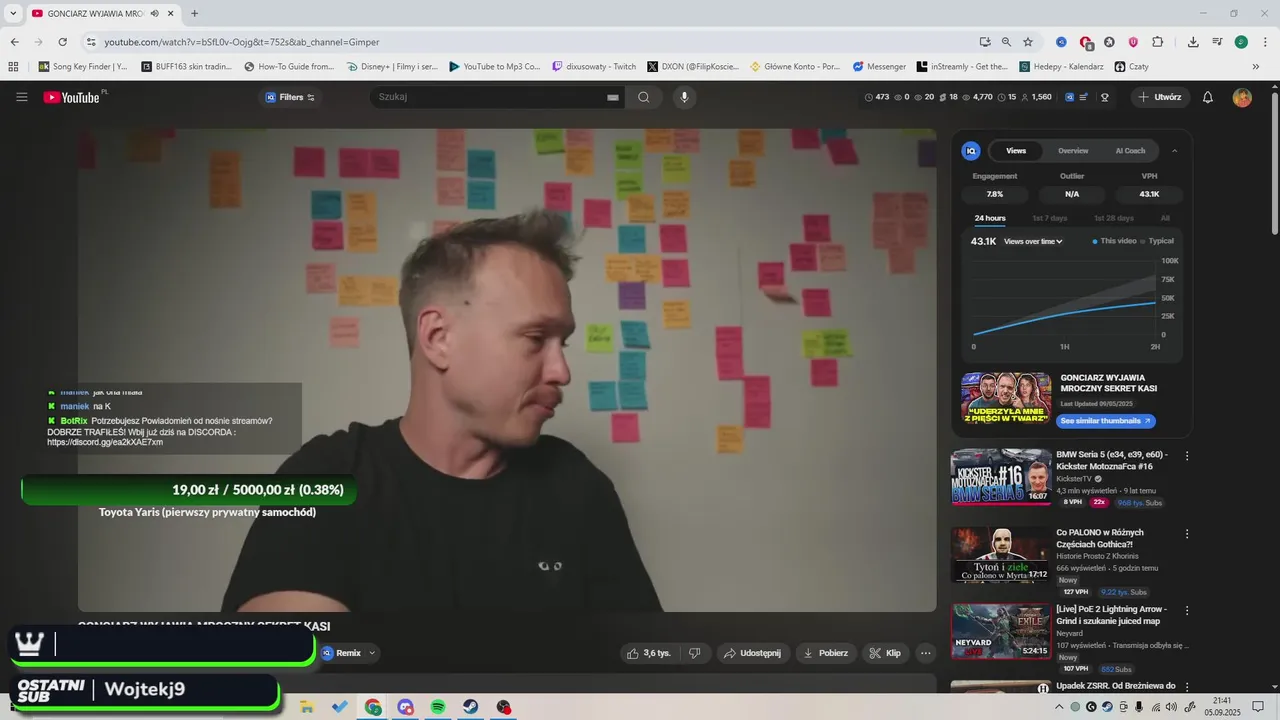The image size is (1280, 720).
Task: Switch to the Overview tab
Action: (x=1073, y=151)
